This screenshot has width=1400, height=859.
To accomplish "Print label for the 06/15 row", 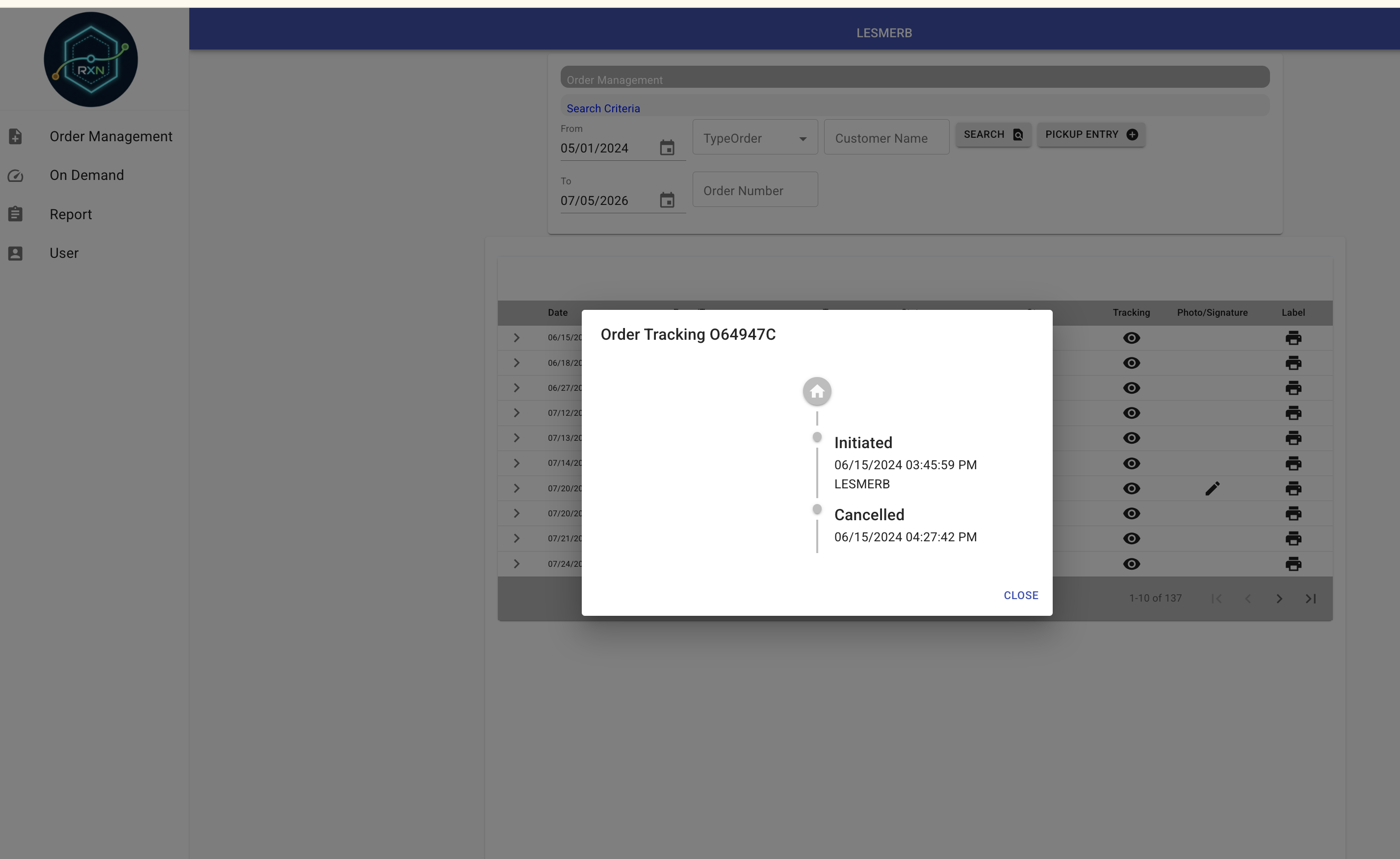I will coord(1293,338).
